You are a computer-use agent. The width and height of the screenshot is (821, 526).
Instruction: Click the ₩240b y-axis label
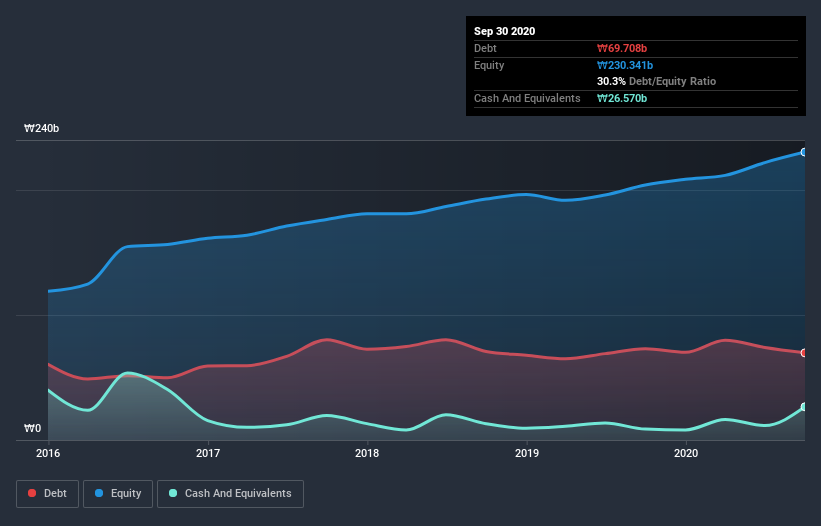coord(41,128)
